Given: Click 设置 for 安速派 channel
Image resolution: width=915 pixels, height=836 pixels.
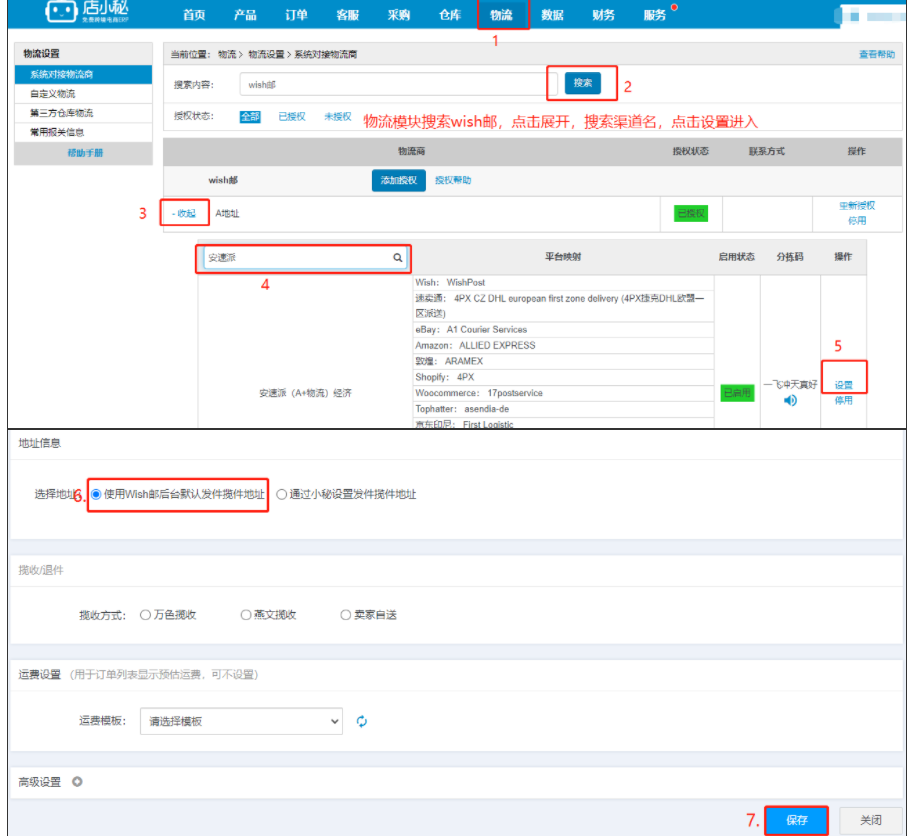Looking at the screenshot, I should point(843,385).
